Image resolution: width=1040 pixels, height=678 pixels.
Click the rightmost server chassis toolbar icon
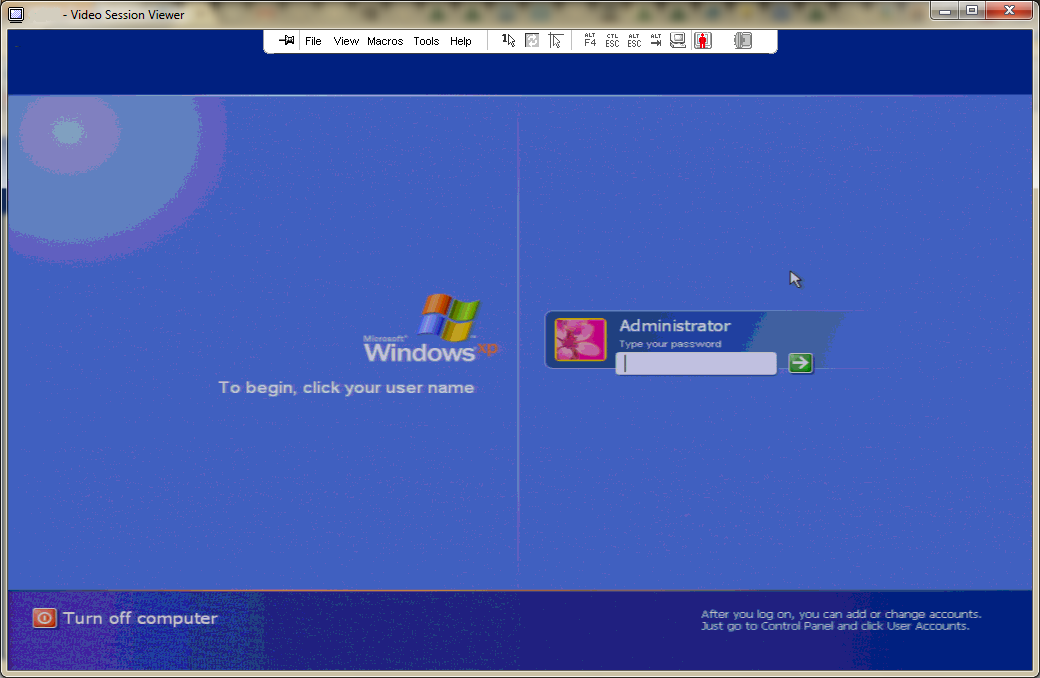pyautogui.click(x=743, y=40)
